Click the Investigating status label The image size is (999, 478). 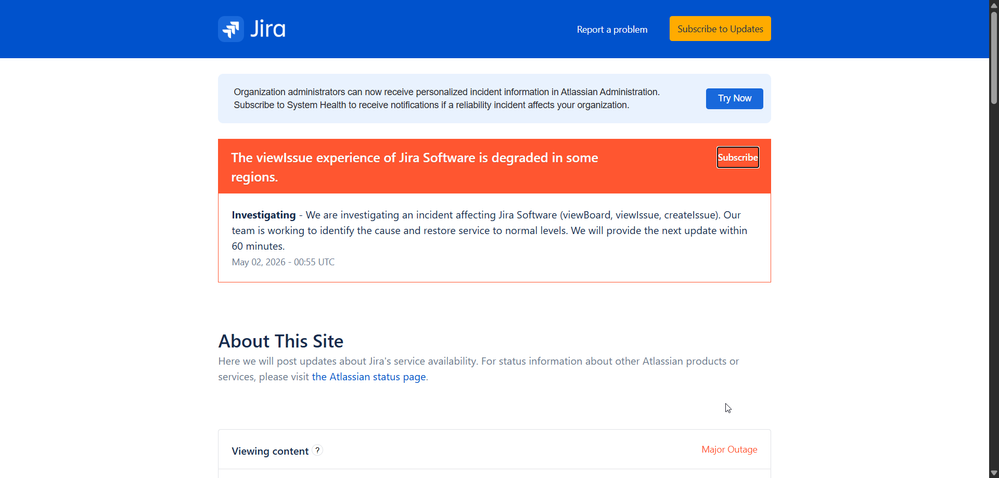[x=264, y=215]
